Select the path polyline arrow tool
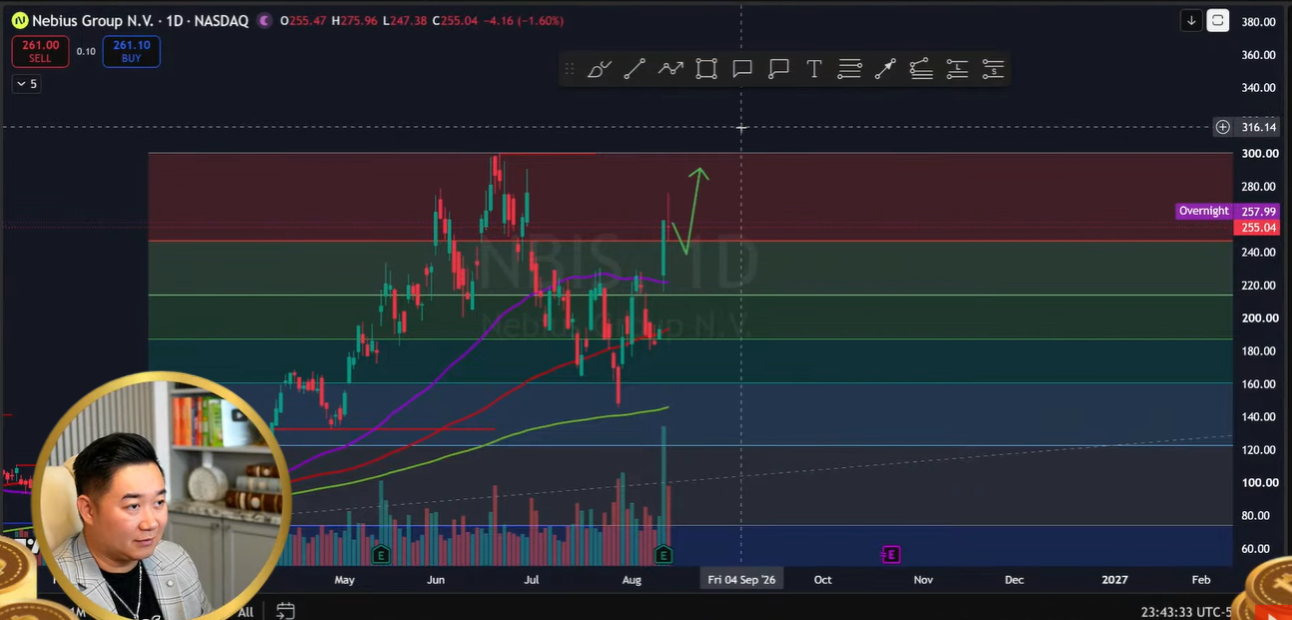Screen dimensions: 1292x620 [x=670, y=69]
